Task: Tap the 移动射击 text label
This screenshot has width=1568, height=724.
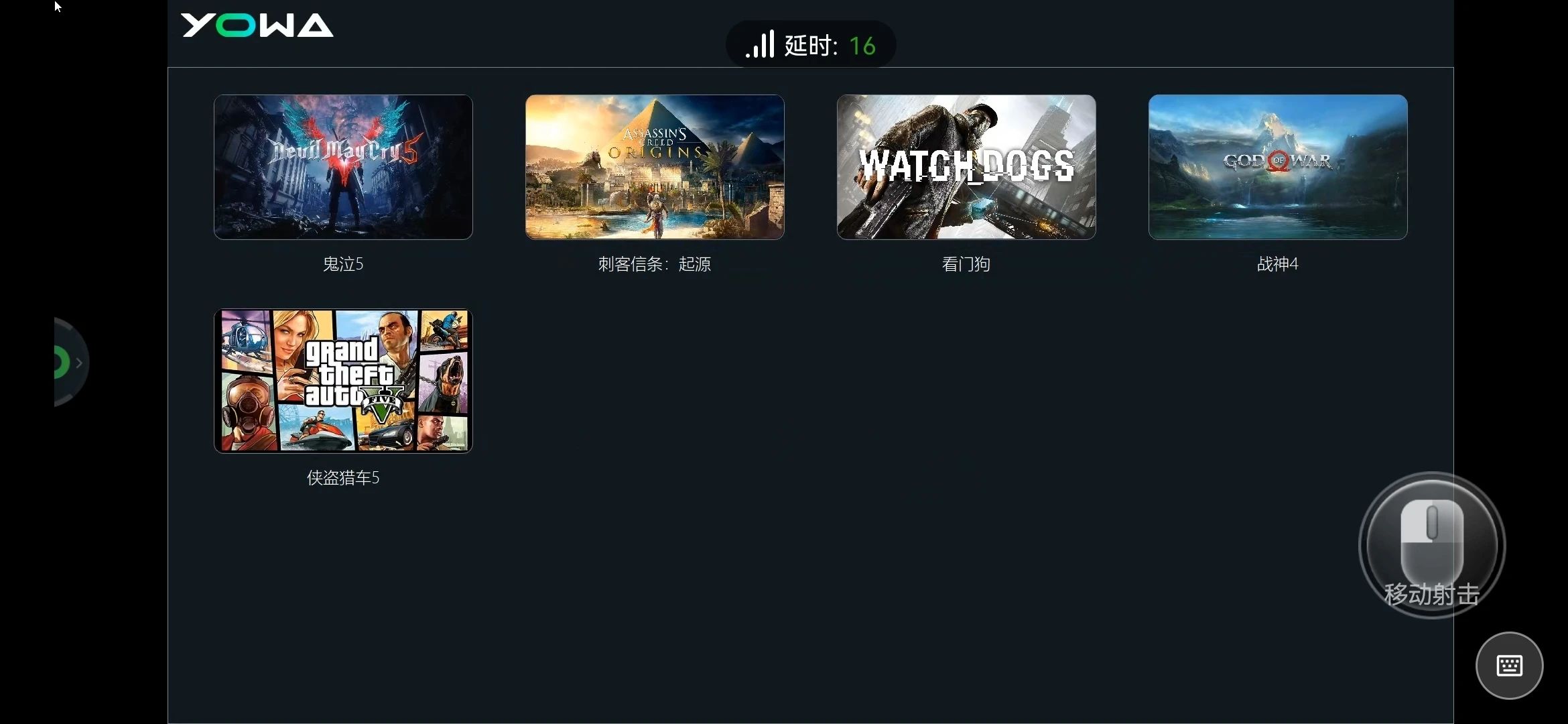Action: point(1432,594)
